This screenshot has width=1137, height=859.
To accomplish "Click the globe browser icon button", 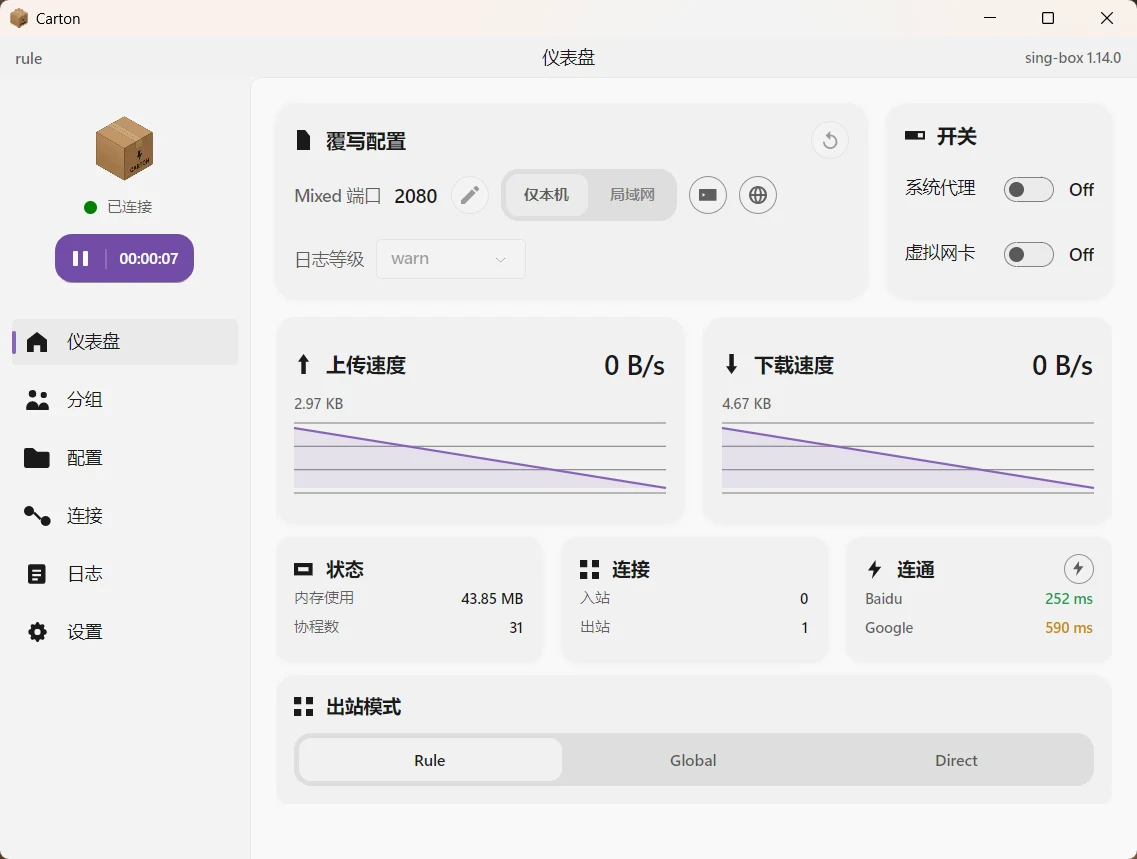I will tap(758, 195).
